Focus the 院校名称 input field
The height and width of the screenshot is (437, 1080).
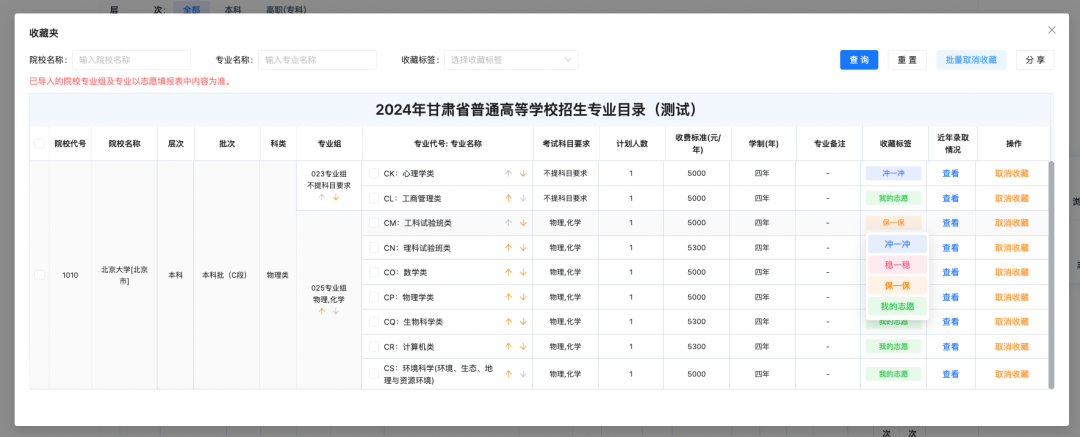click(131, 60)
